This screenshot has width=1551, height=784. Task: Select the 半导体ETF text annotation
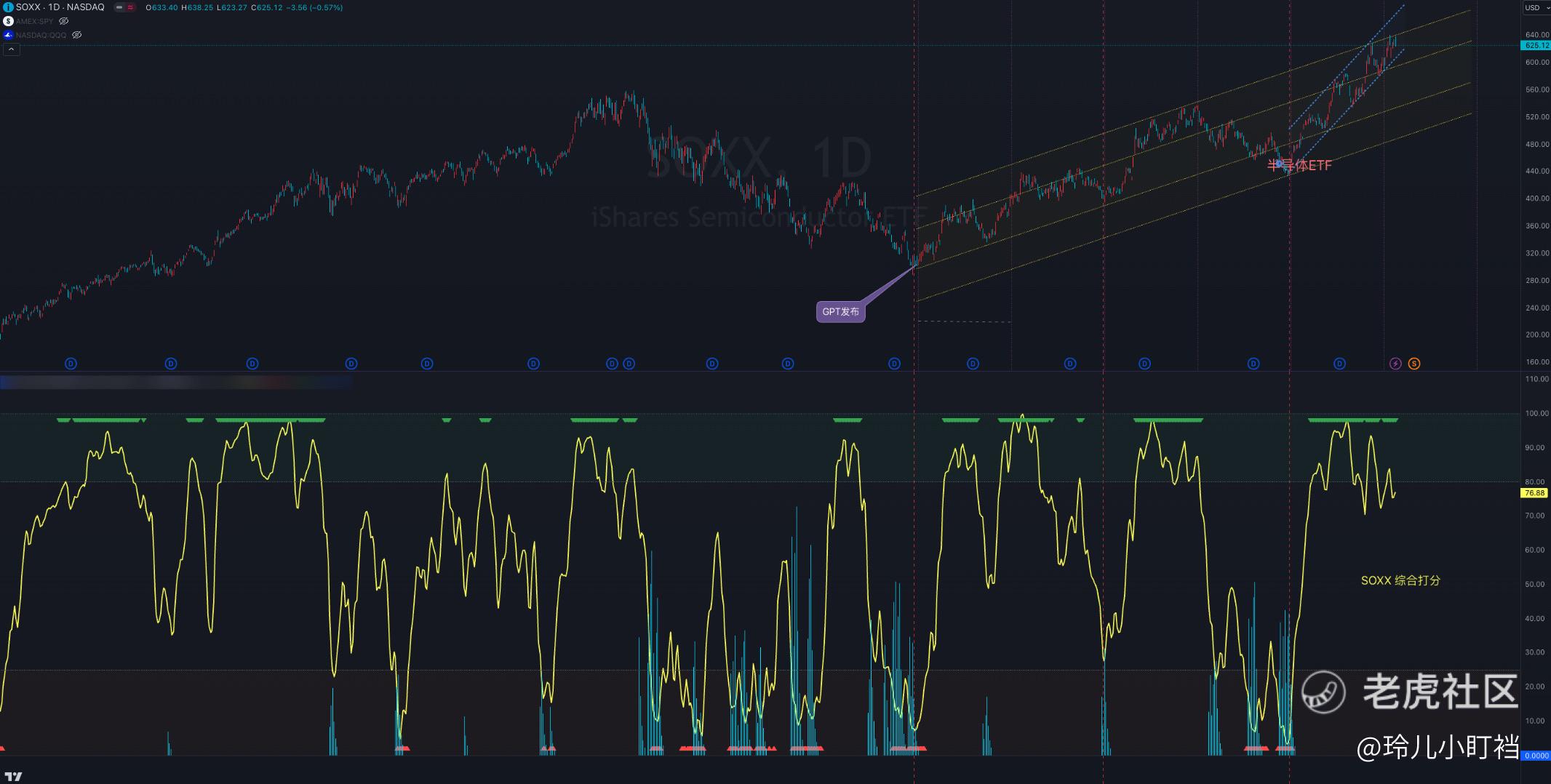tap(1299, 165)
